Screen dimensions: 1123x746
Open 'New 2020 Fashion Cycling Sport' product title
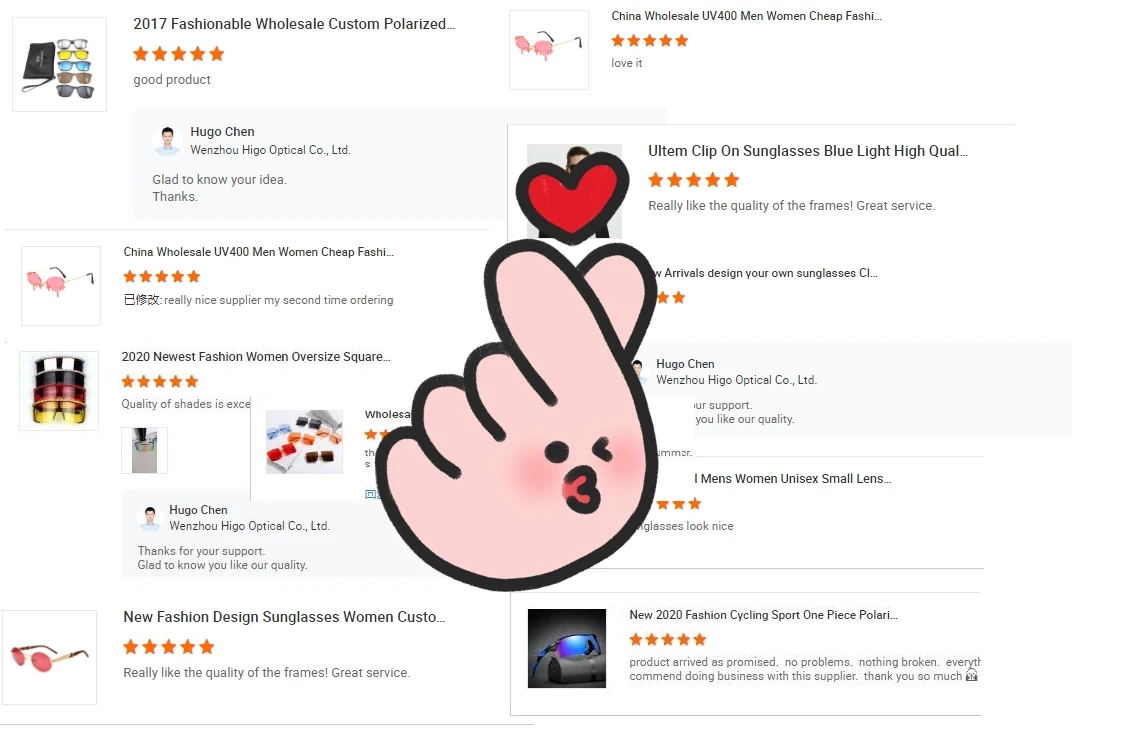pyautogui.click(x=763, y=615)
